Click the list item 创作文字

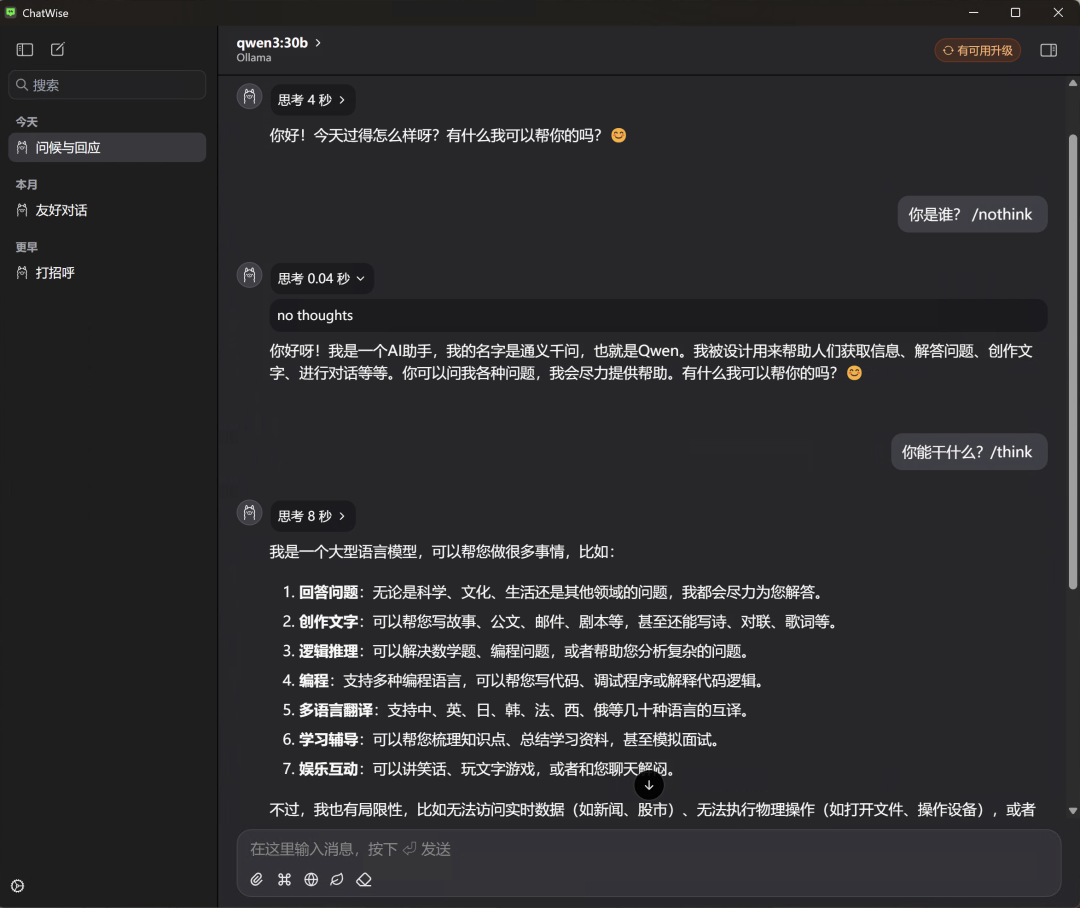pos(561,622)
